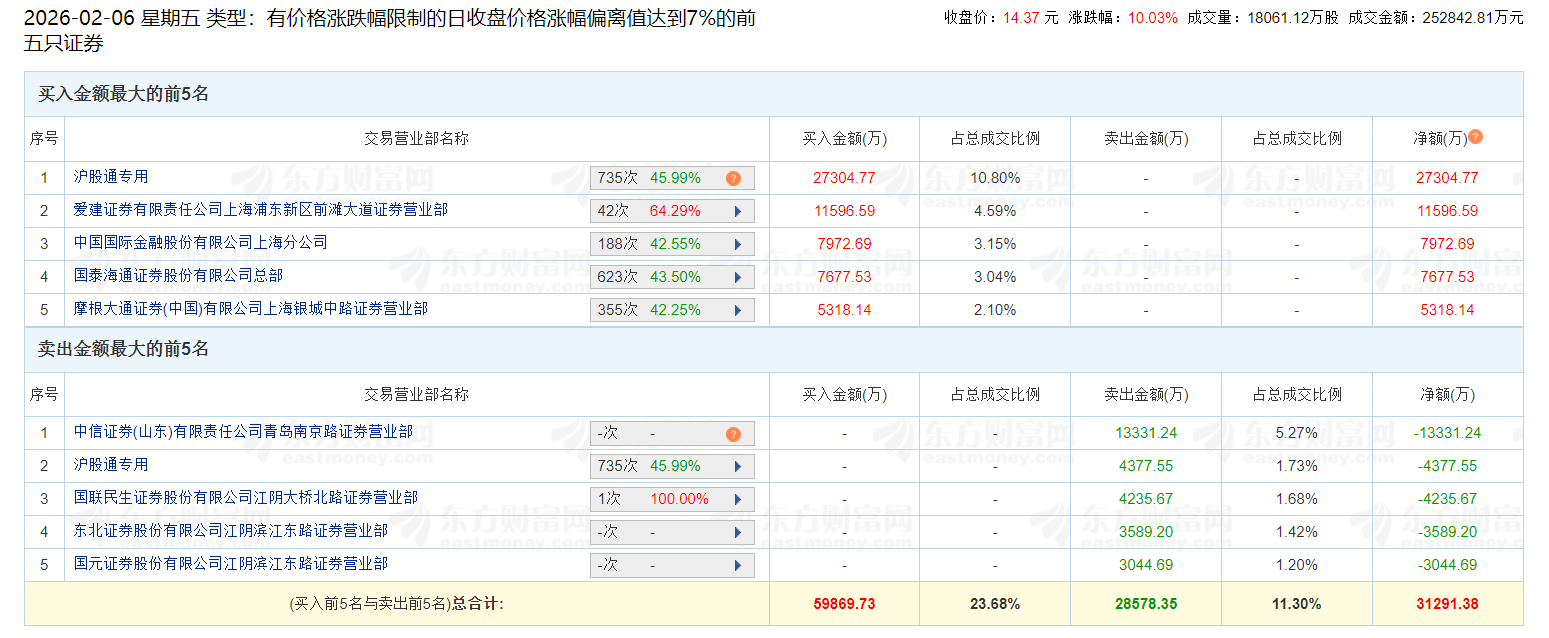Click orange help icon in 中信证券(山东) row
The width and height of the screenshot is (1549, 638).
pyautogui.click(x=733, y=434)
